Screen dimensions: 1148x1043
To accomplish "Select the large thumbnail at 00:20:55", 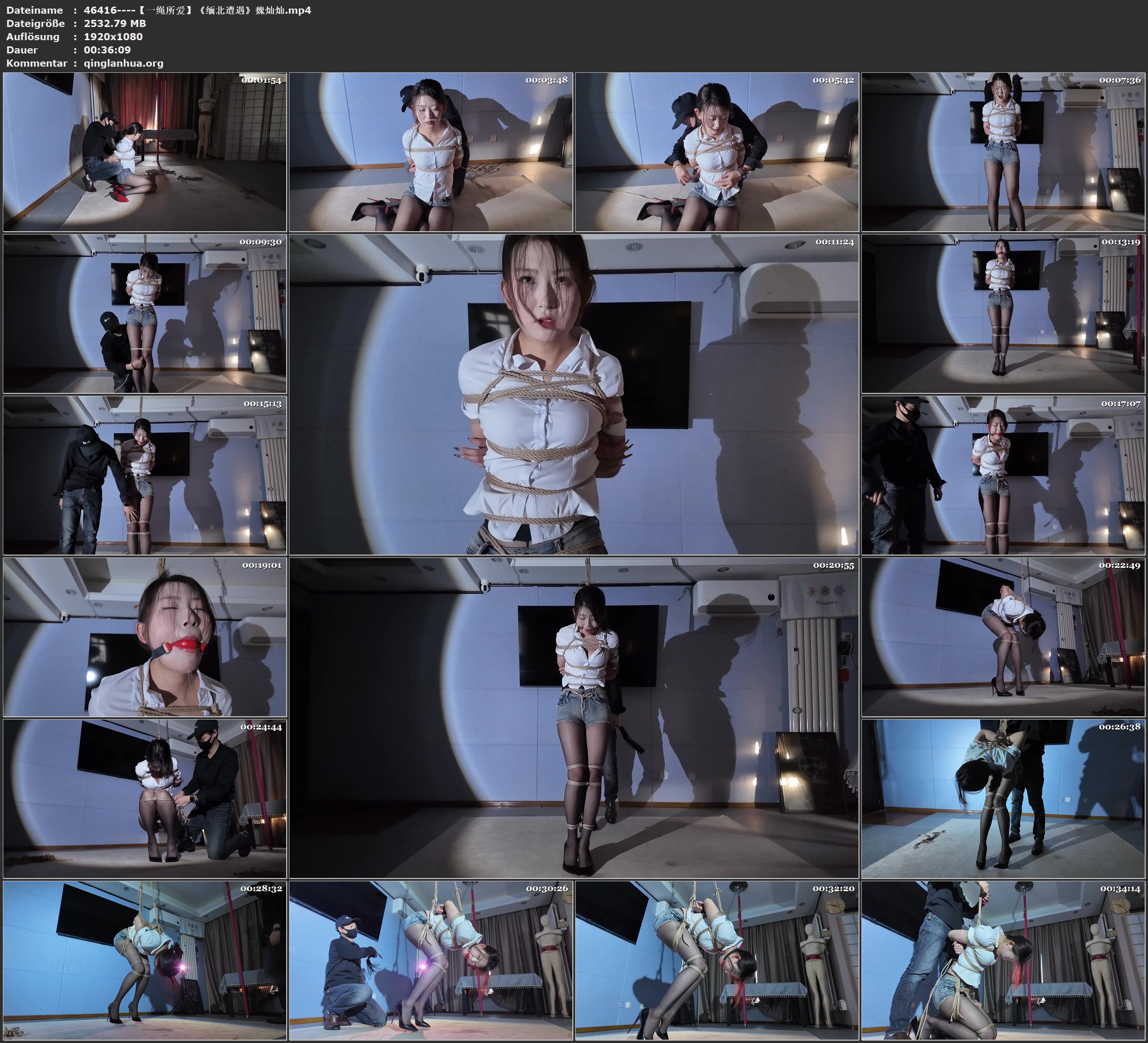I will pos(574,718).
